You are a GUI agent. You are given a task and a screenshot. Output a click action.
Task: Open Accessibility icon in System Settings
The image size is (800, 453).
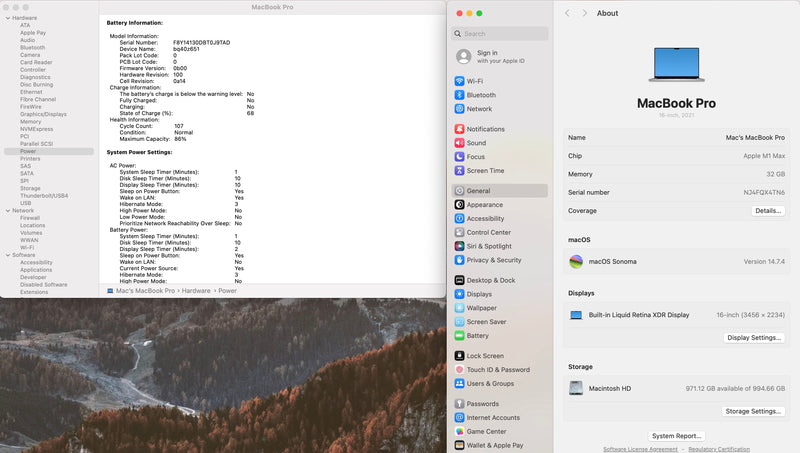(459, 218)
